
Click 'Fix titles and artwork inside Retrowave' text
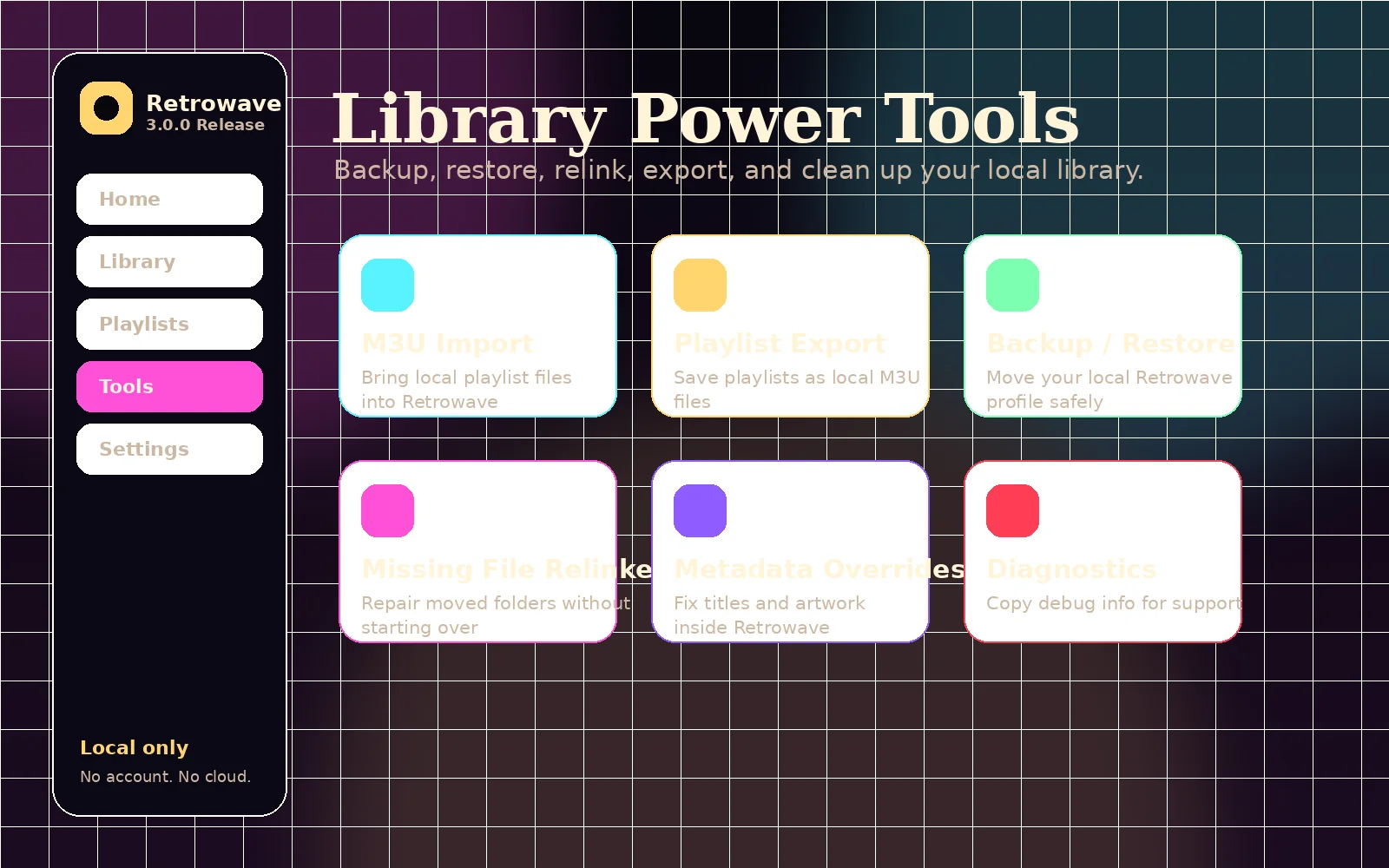pos(769,615)
